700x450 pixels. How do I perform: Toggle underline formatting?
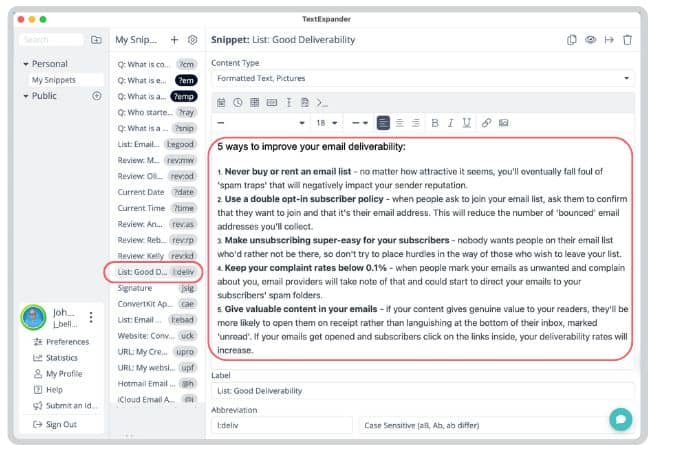coord(467,123)
